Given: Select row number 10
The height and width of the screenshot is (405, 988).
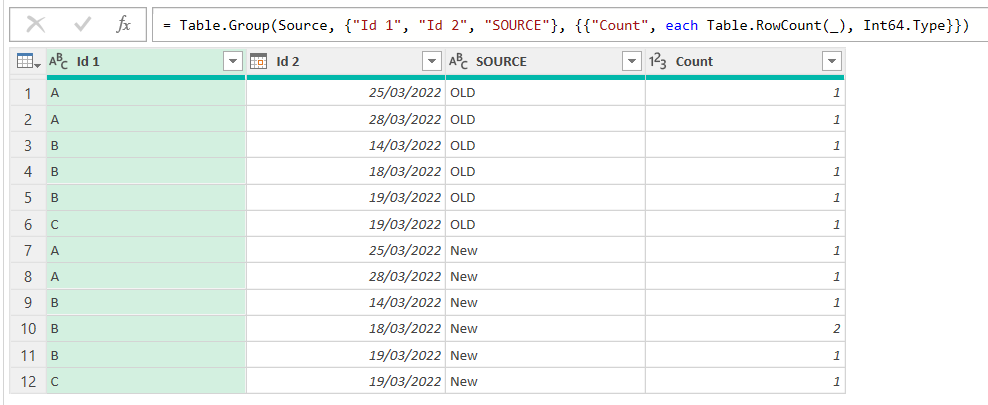Looking at the screenshot, I should (x=28, y=329).
